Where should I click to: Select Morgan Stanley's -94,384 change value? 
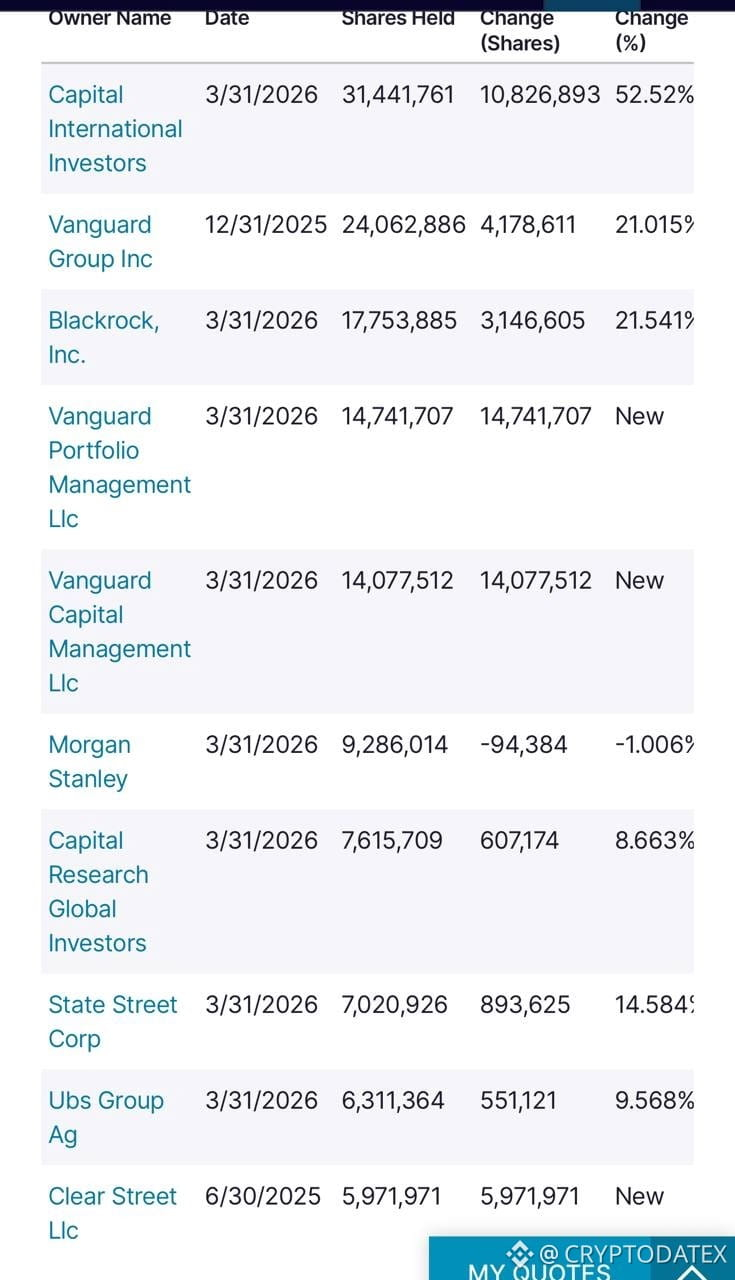[x=524, y=745]
